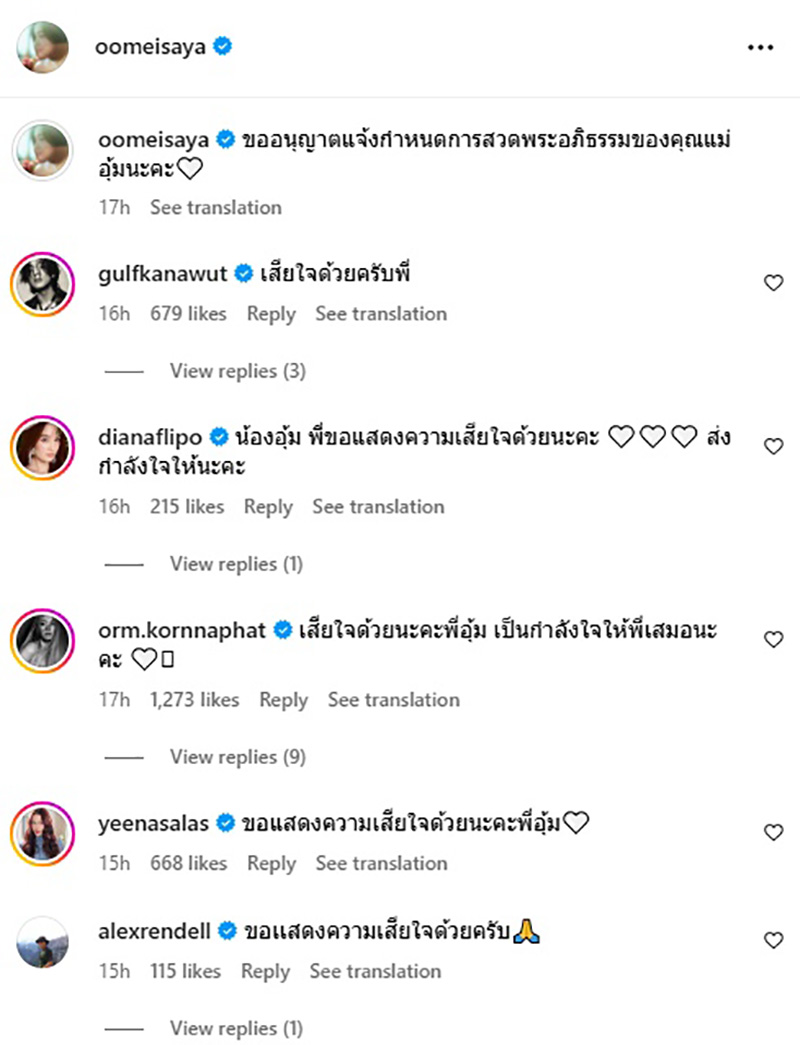Click yeenasalas's verified badge
Screen dimensions: 800x1045
click(x=224, y=823)
